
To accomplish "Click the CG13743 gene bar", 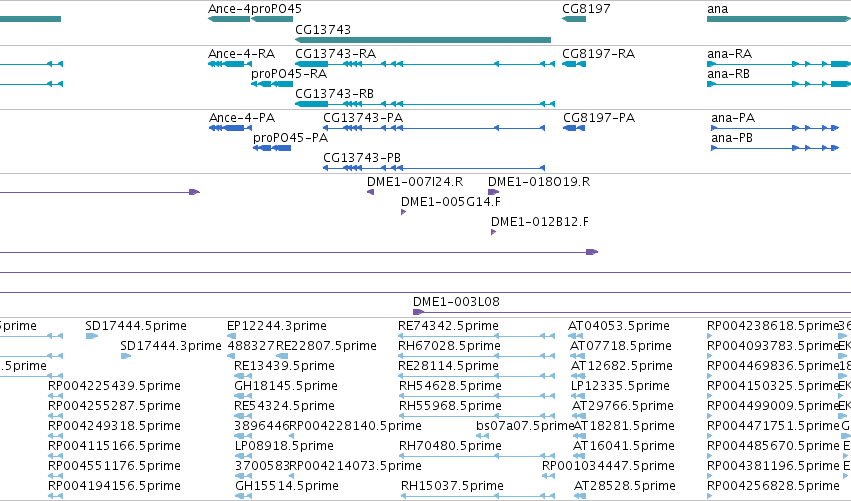I will [x=423, y=40].
